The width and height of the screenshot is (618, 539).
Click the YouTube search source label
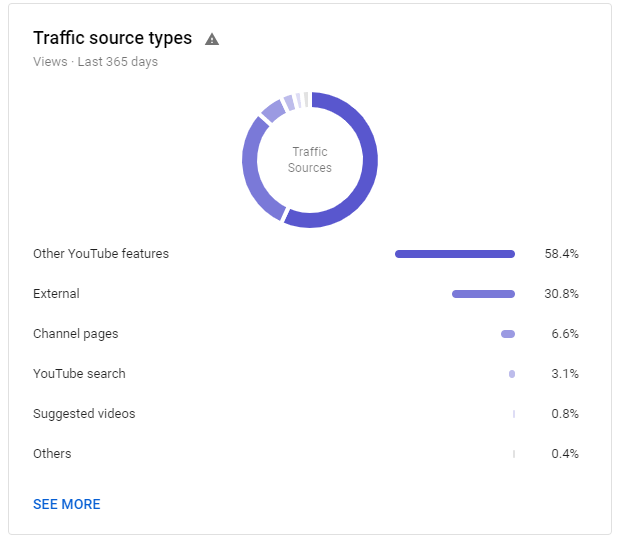click(x=79, y=374)
